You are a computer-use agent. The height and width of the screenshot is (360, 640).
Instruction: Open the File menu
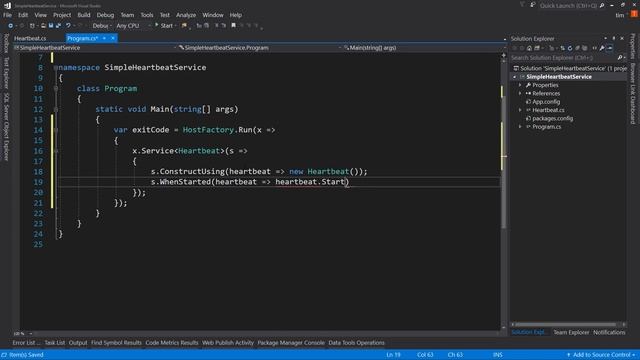pos(7,15)
